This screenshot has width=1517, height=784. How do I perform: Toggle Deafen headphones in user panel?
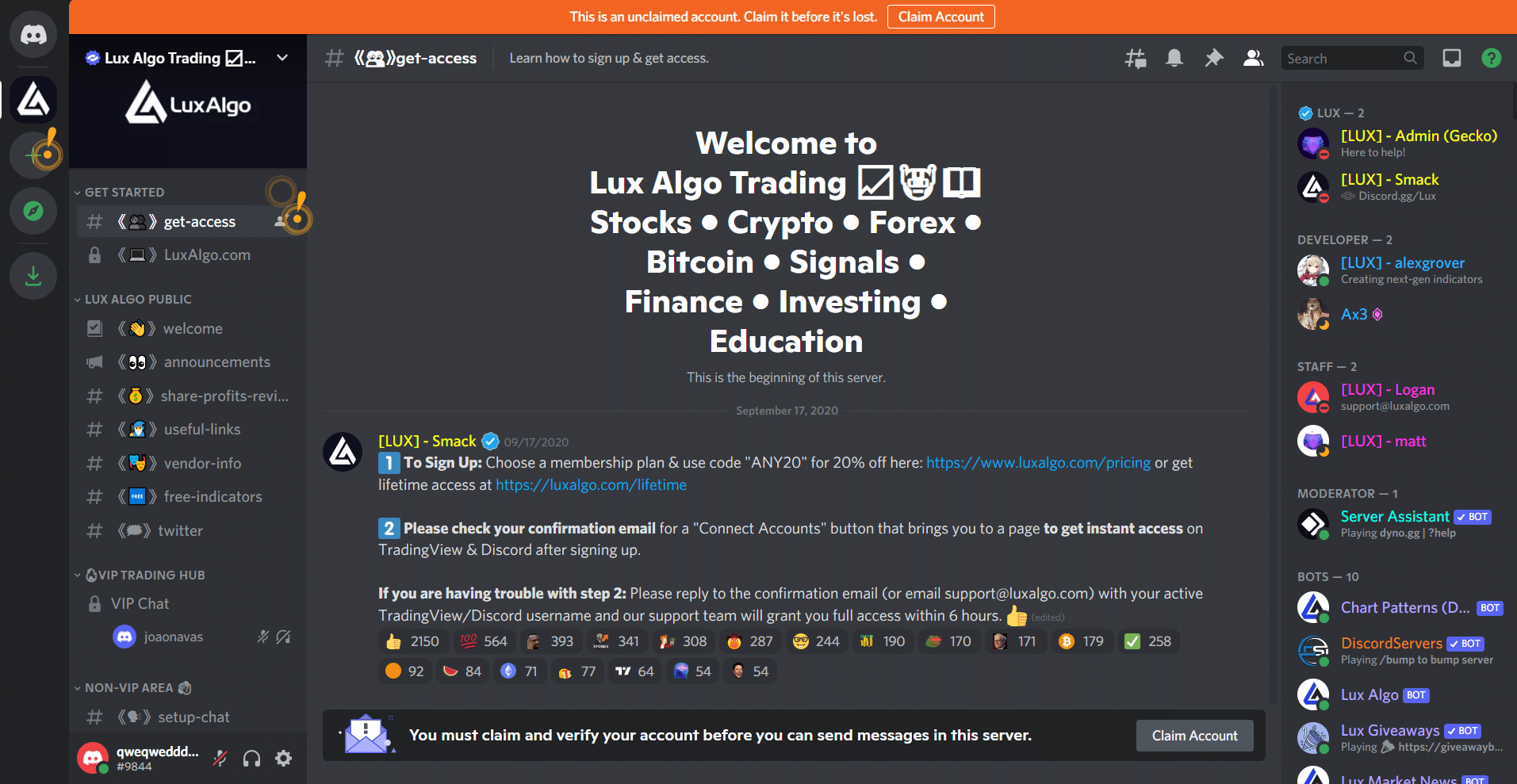(252, 759)
